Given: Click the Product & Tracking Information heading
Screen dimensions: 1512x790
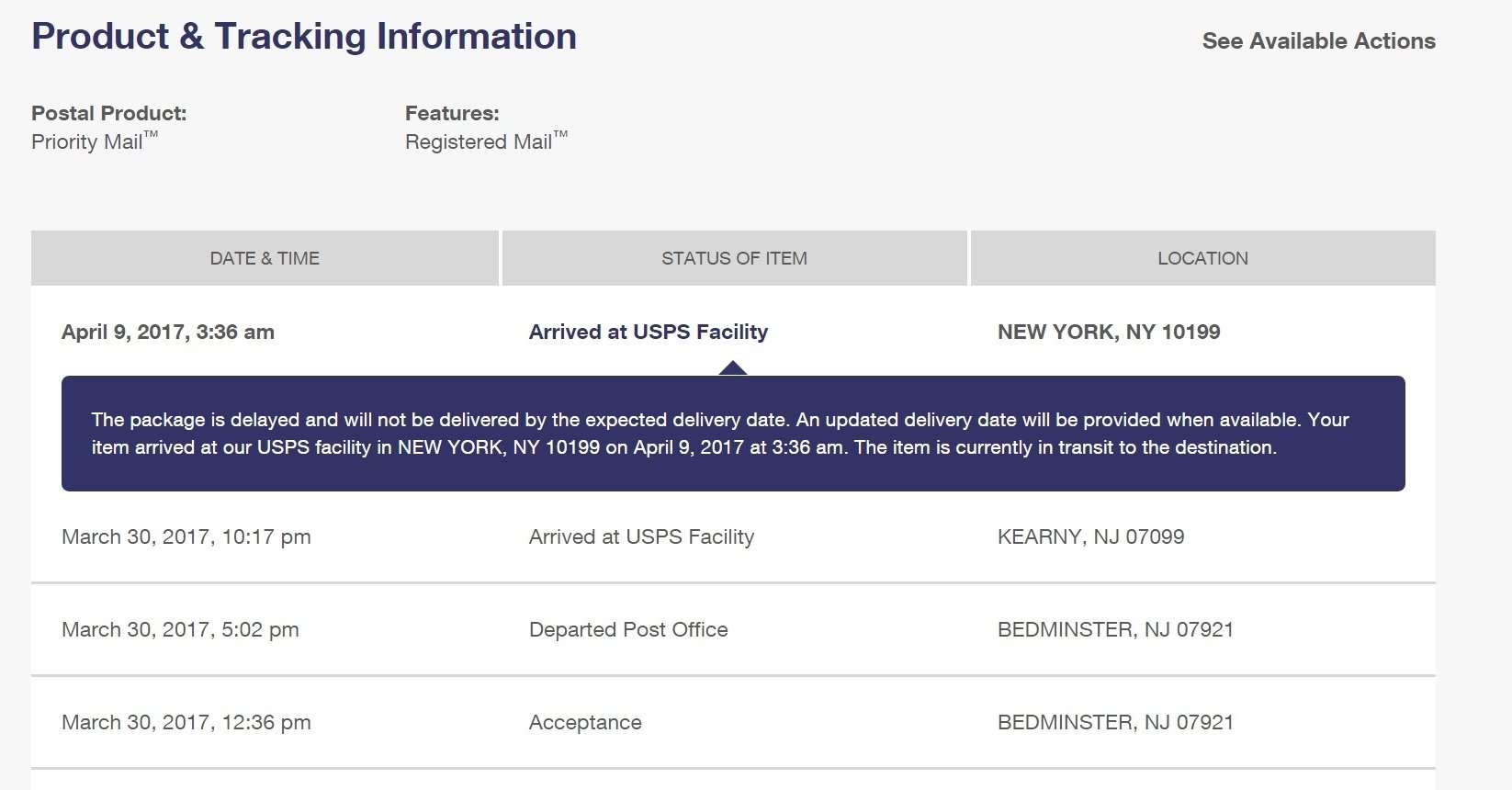Looking at the screenshot, I should 304,37.
